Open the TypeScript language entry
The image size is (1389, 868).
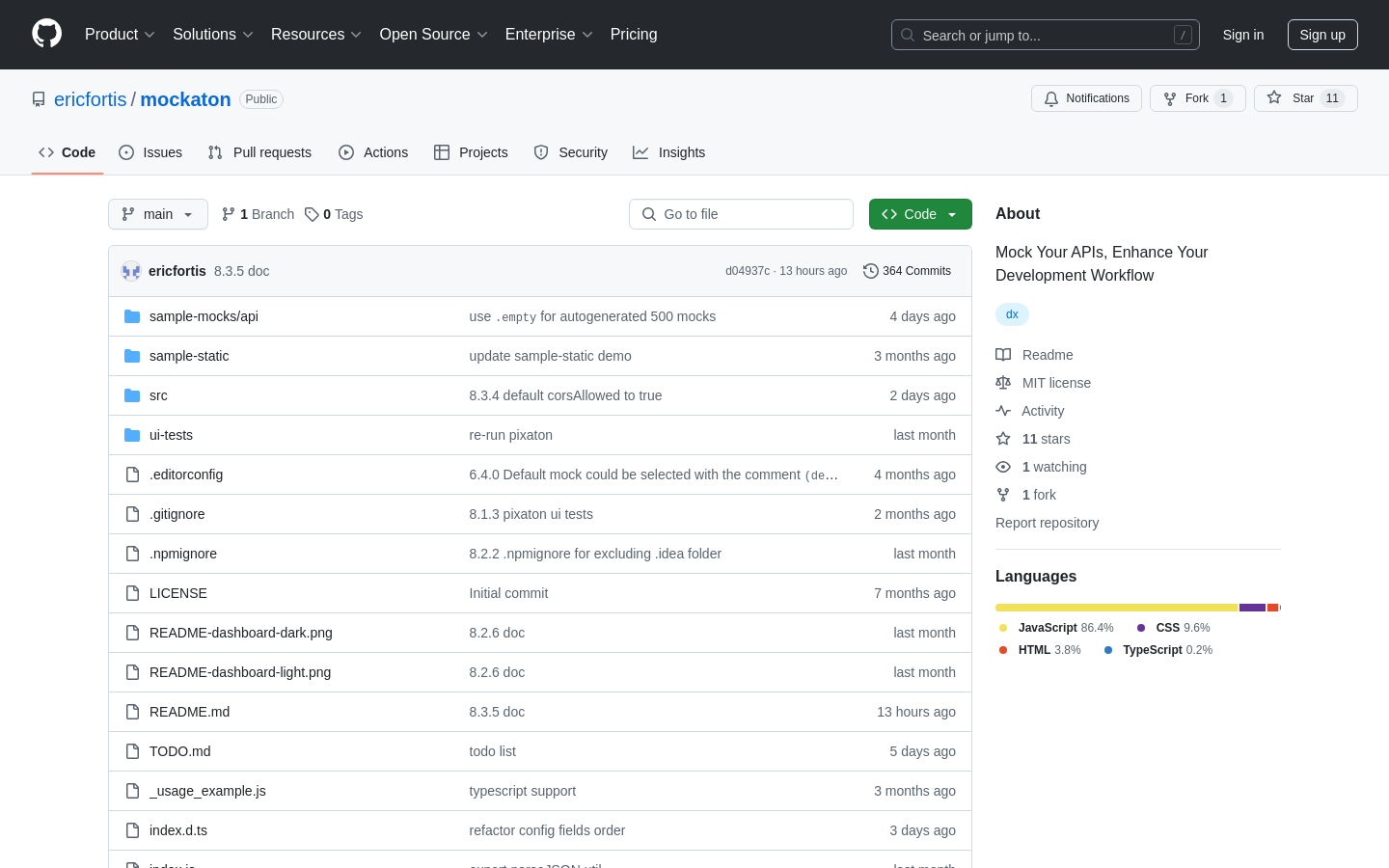tap(1157, 650)
